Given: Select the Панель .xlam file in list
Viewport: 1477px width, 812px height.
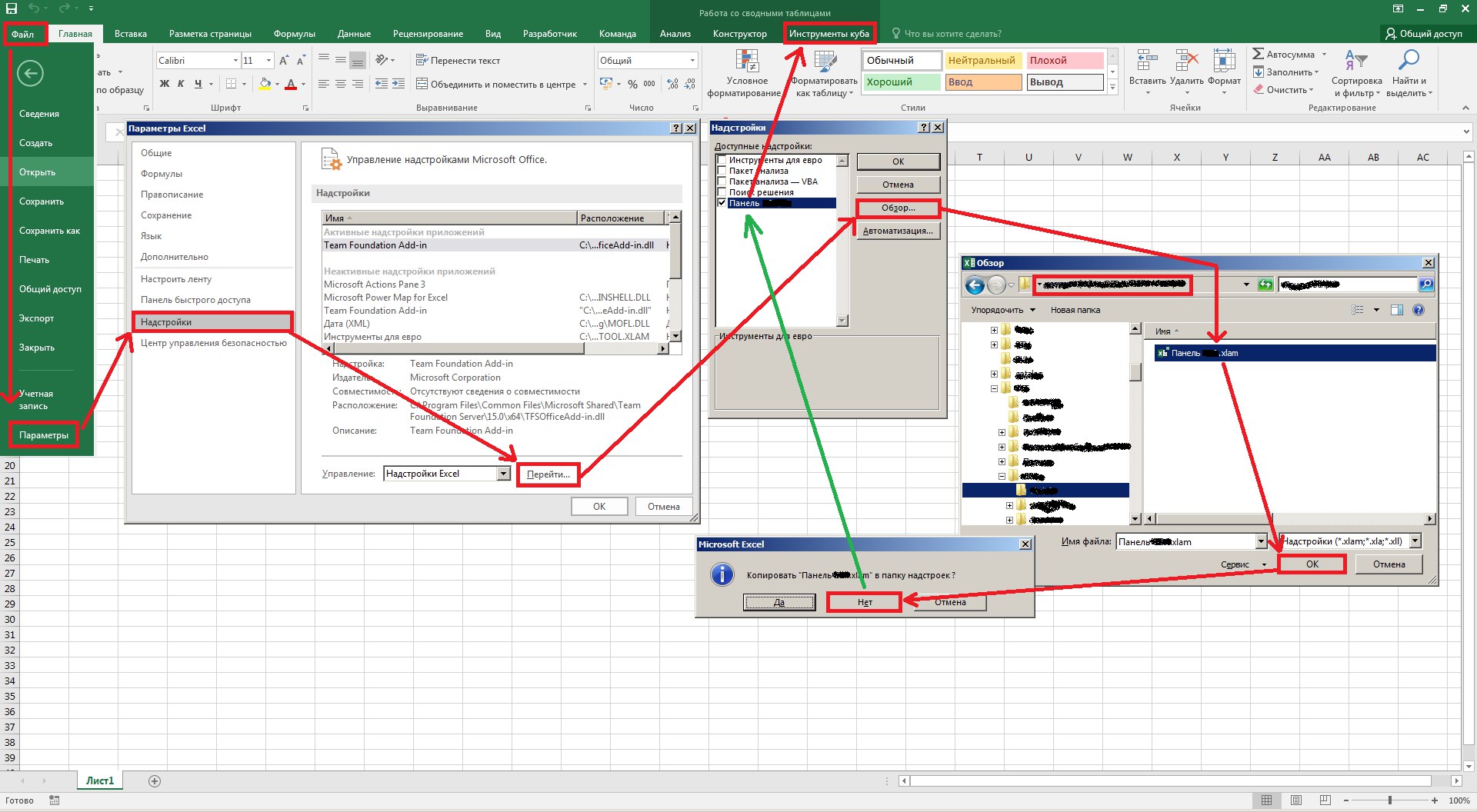Looking at the screenshot, I should (x=1295, y=353).
